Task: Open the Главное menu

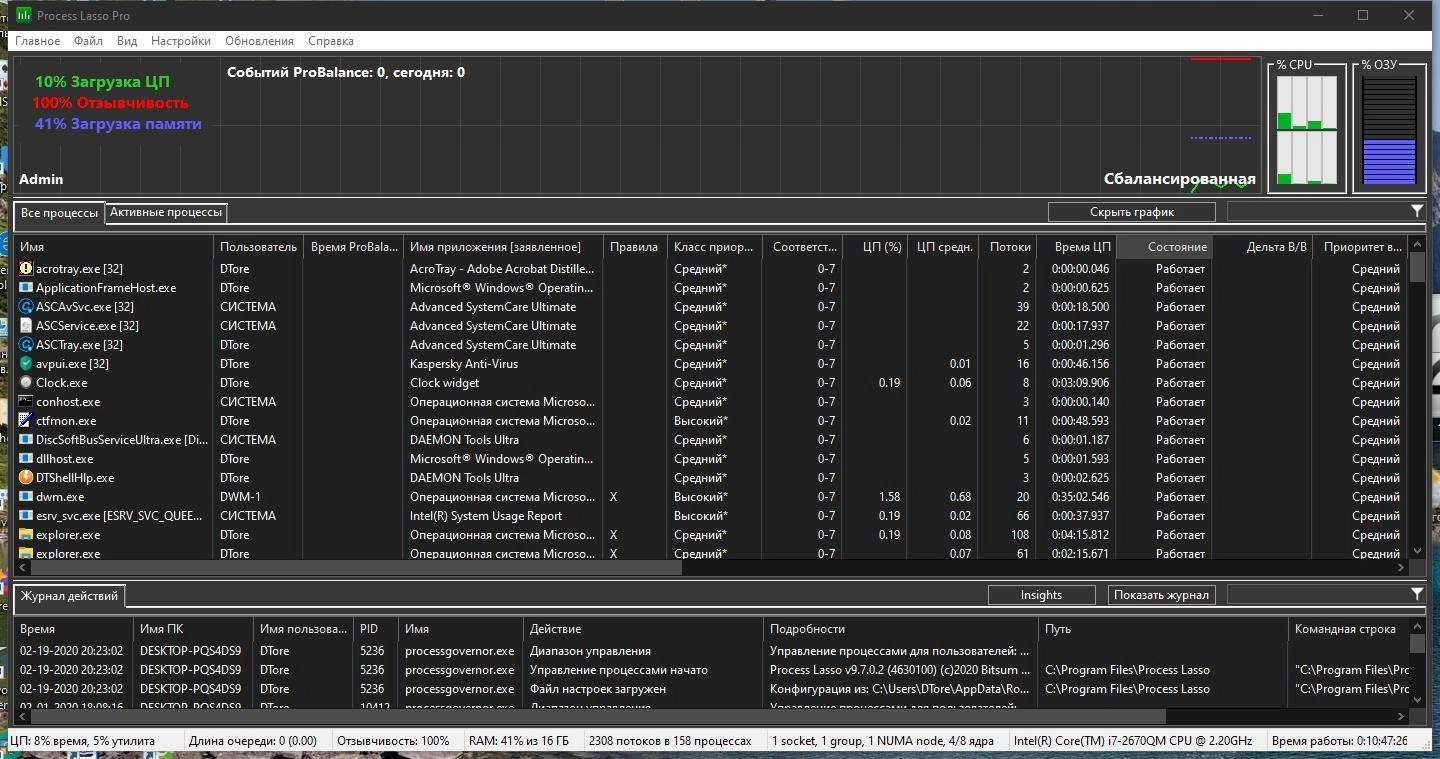Action: 37,41
